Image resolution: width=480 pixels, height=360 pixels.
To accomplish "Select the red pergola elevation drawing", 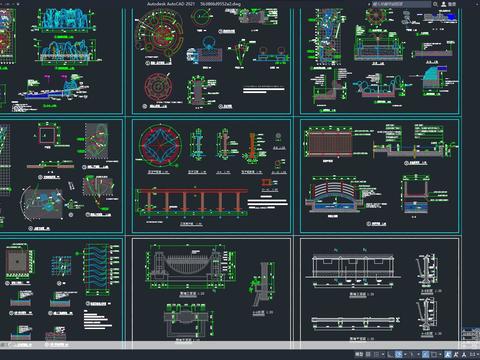I will [x=193, y=201].
